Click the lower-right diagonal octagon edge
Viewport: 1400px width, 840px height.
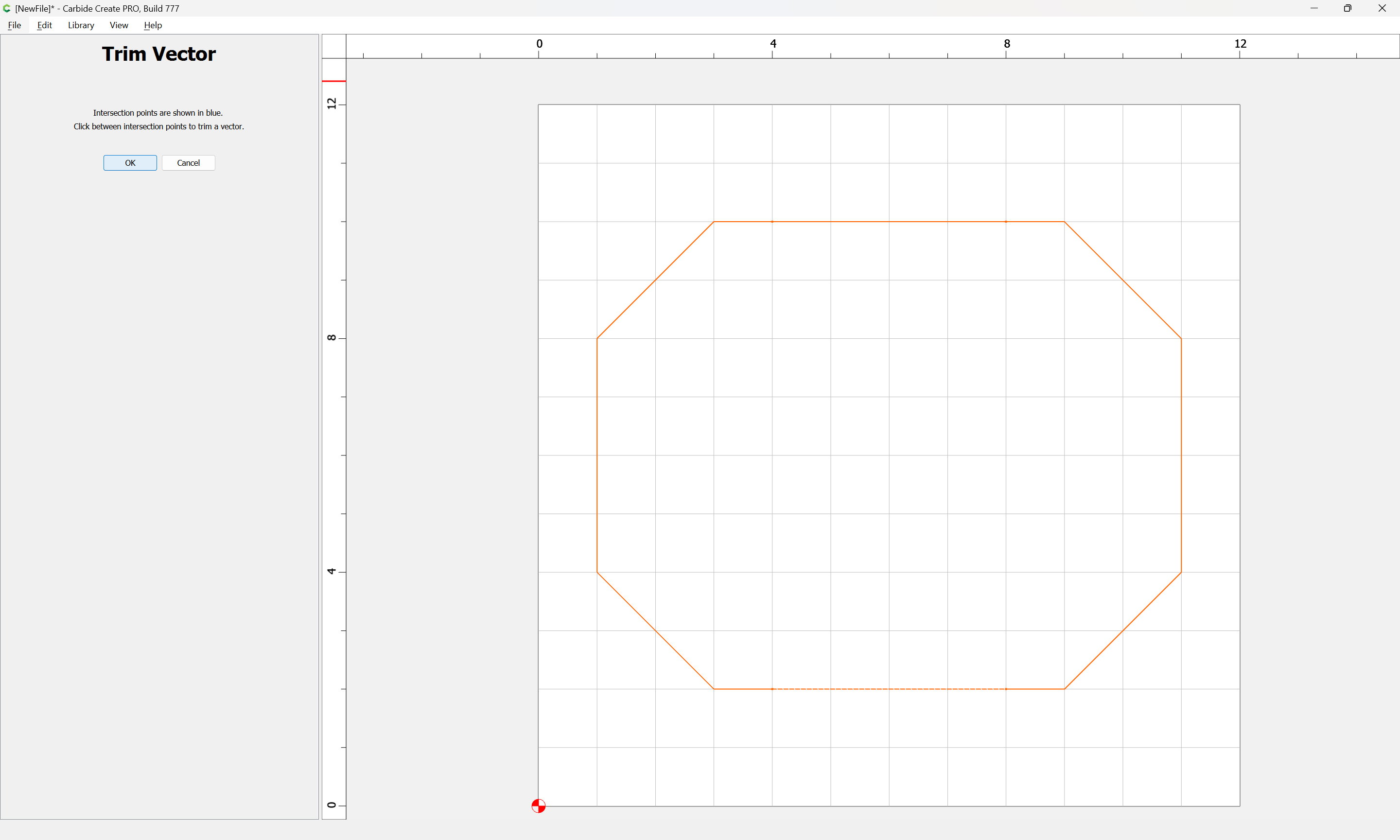point(1123,630)
